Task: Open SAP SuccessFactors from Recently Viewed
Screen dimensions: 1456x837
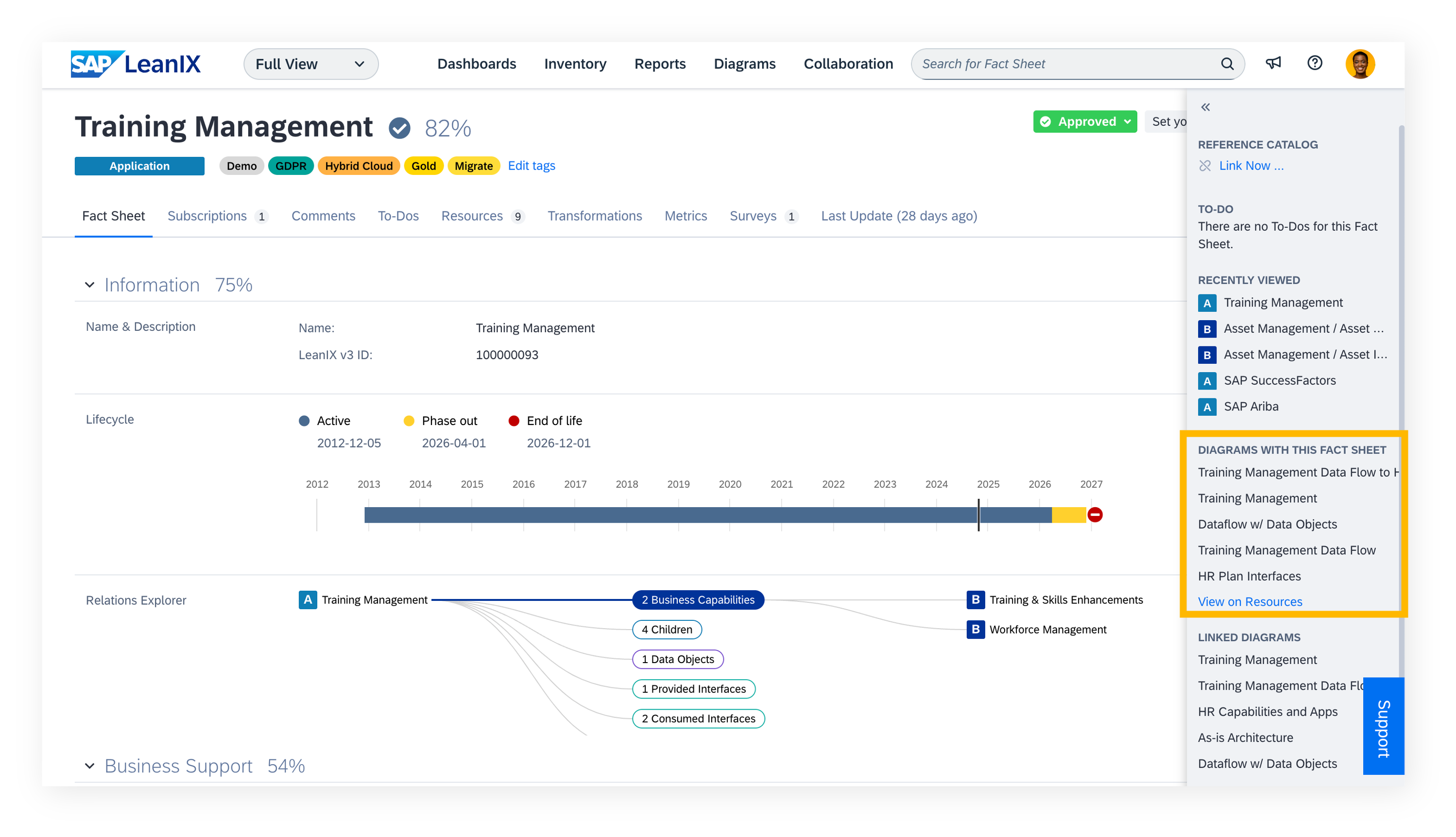Action: coord(1279,380)
